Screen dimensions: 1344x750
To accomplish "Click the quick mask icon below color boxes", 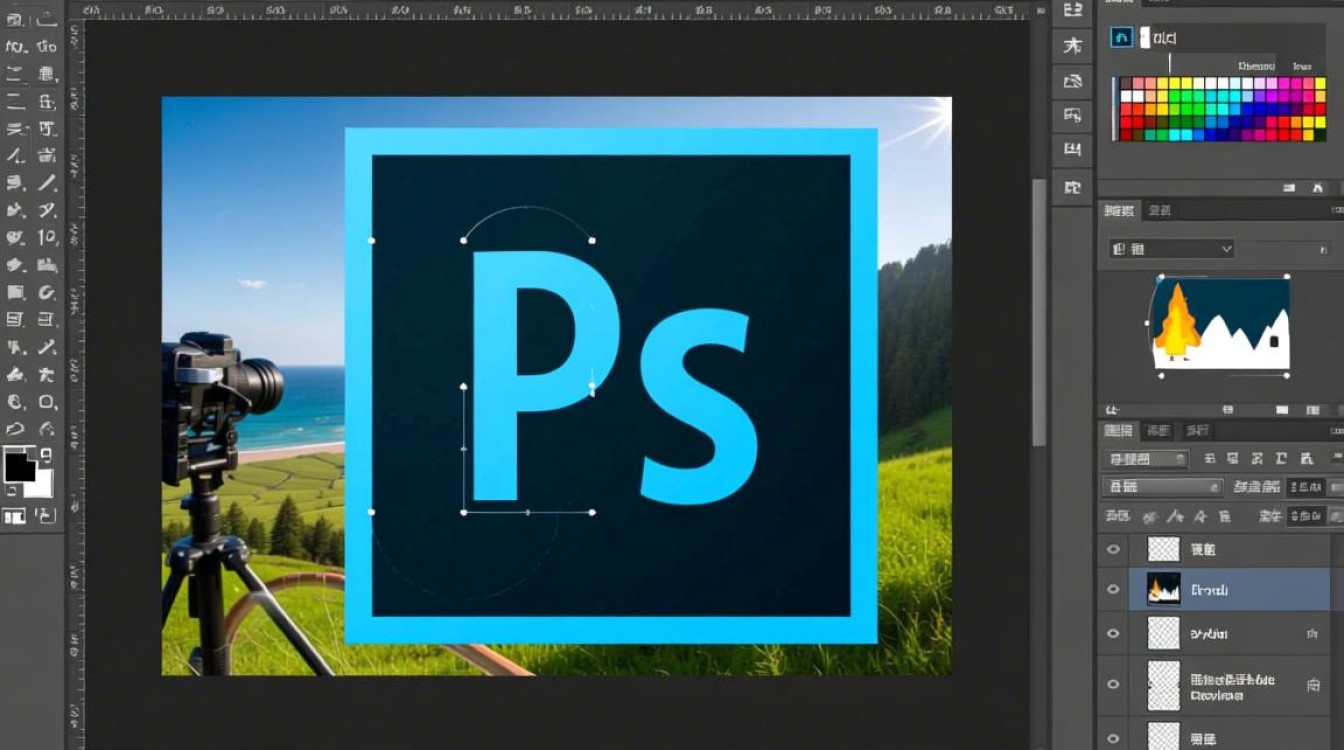I will [15, 516].
